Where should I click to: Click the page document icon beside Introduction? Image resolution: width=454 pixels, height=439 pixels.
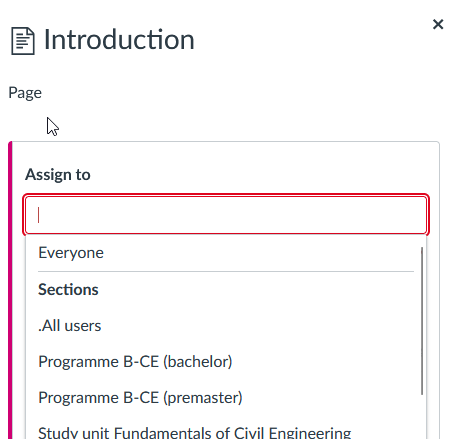(x=23, y=41)
